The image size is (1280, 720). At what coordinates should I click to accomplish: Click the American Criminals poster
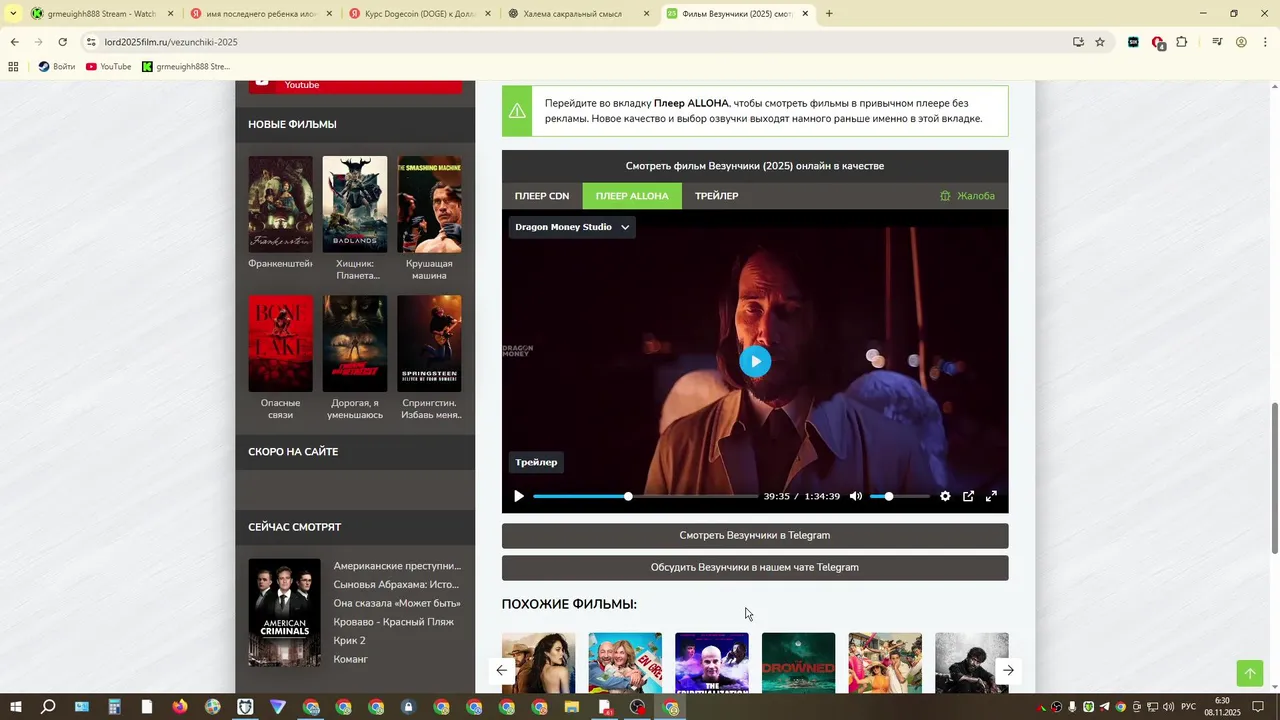tap(284, 612)
